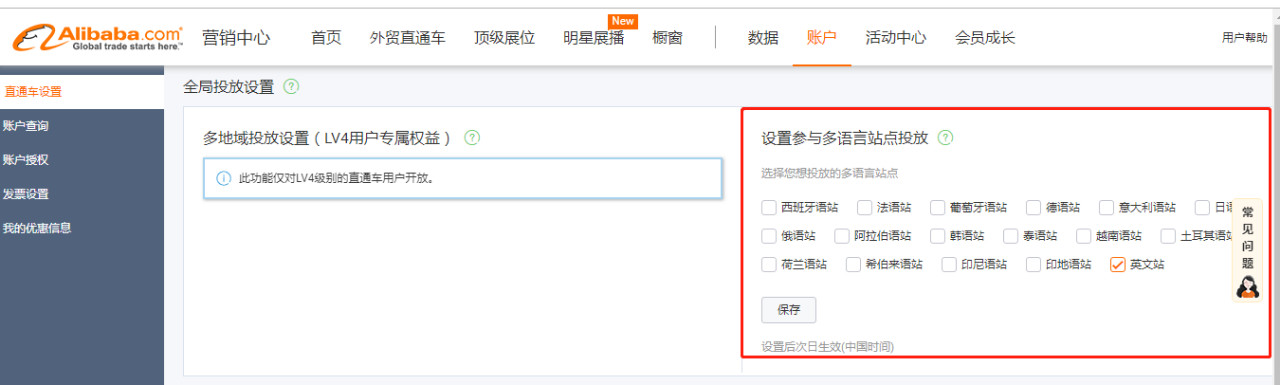1280x385 pixels.
Task: Click help icon next to 多地域投放设置
Action: [472, 137]
